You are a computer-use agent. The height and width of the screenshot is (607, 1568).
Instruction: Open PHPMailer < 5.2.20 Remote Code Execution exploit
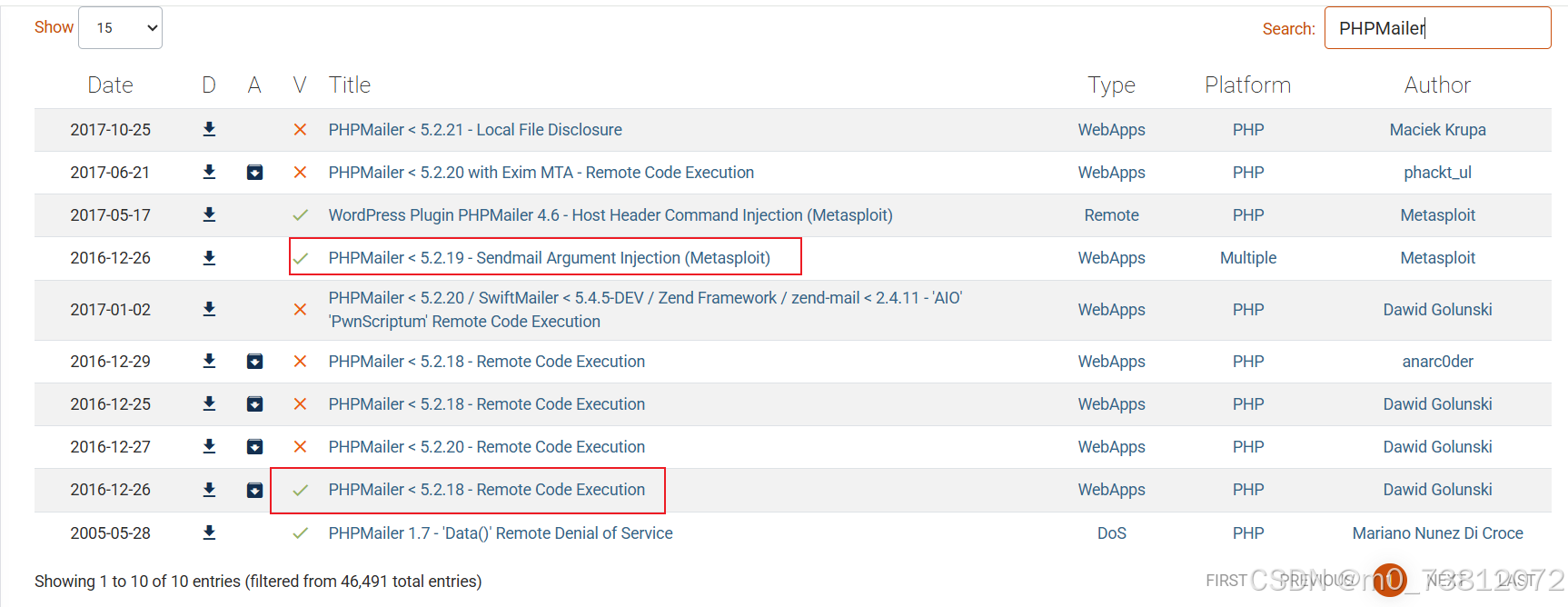point(487,447)
